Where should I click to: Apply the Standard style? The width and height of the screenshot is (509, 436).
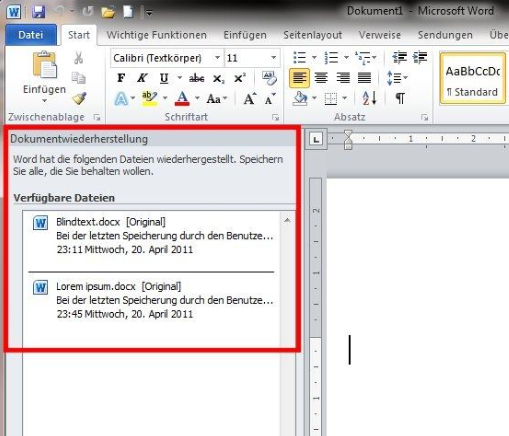click(473, 79)
